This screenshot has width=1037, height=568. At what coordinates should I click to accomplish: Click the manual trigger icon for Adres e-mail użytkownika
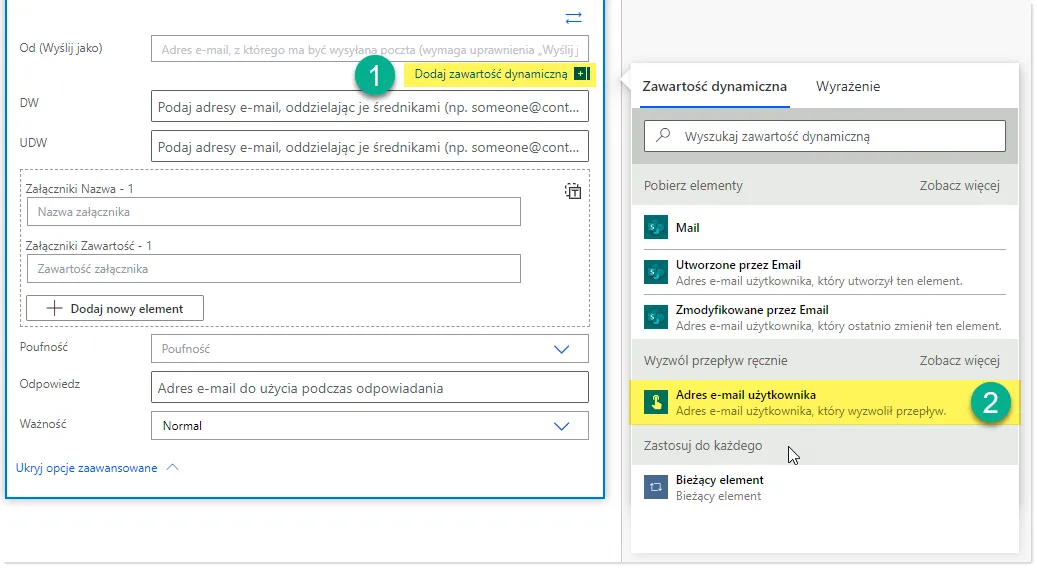click(656, 402)
